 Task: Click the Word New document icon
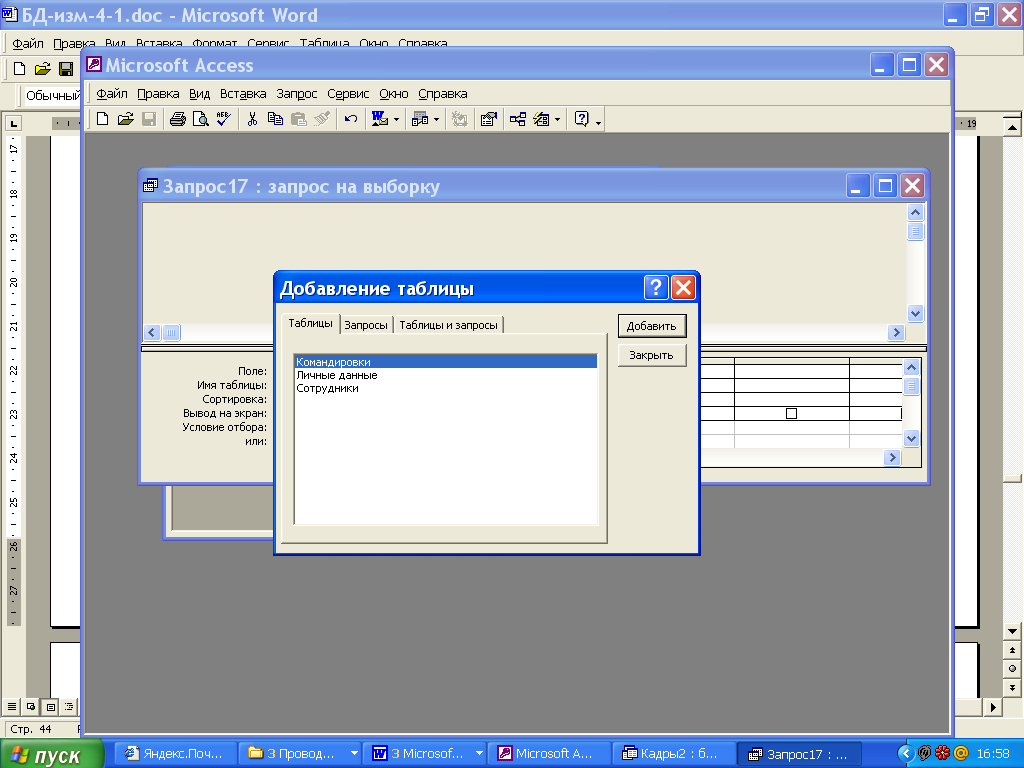pos(20,69)
